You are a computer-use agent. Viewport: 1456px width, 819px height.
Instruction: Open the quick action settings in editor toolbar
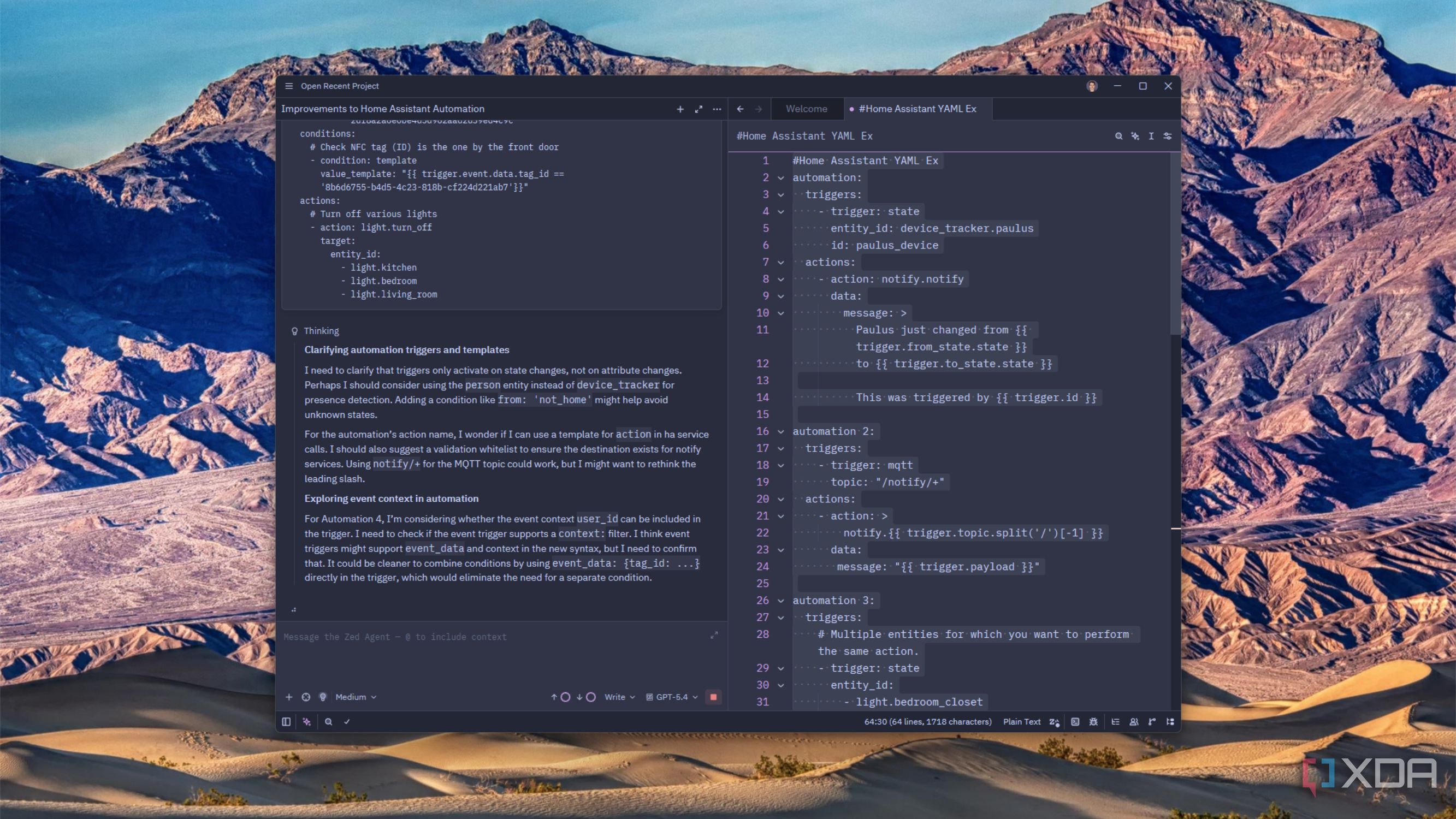point(1167,136)
